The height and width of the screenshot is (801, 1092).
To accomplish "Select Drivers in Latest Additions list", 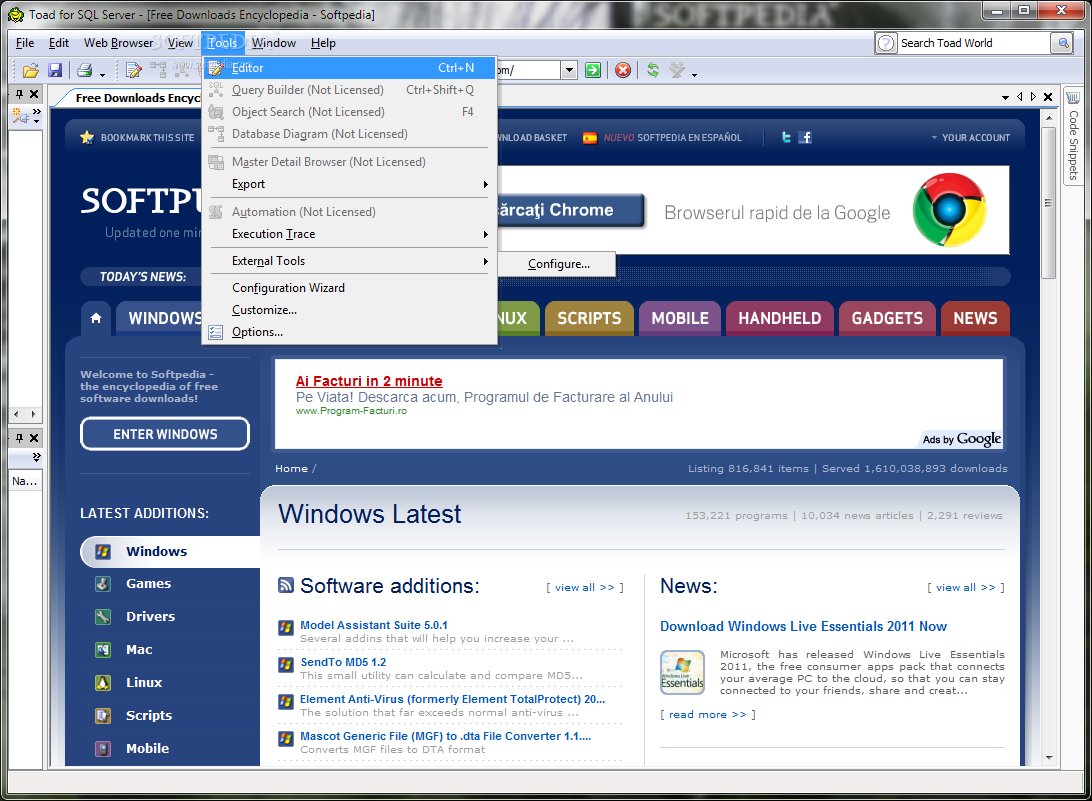I will coord(150,616).
